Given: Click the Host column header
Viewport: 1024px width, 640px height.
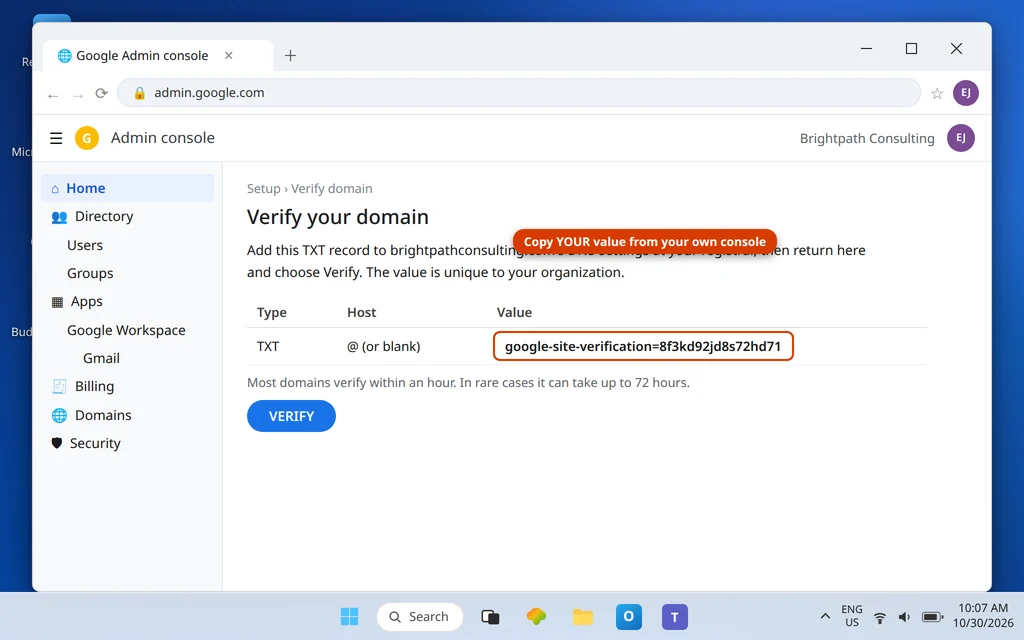Looking at the screenshot, I should coord(361,312).
